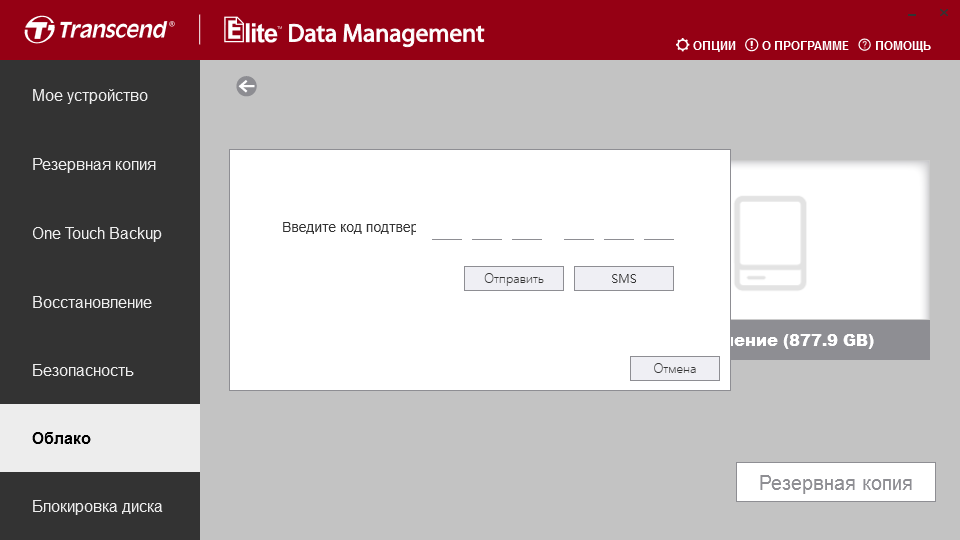Focus second verification code digit field
The width and height of the screenshot is (960, 540).
(x=487, y=230)
